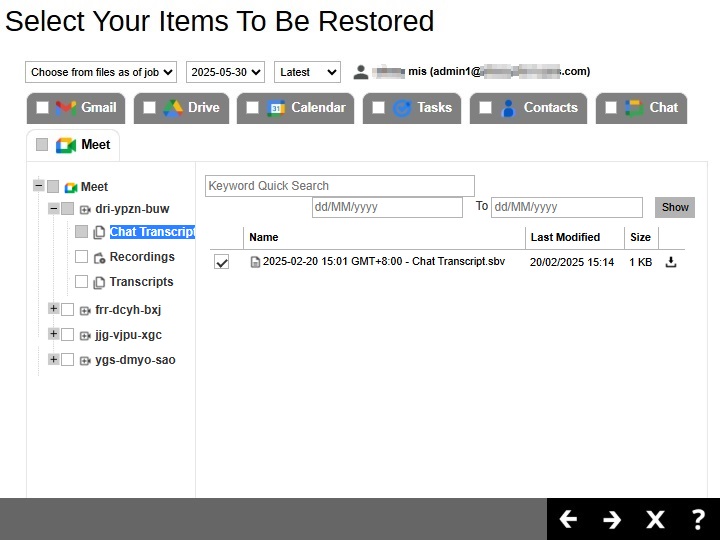Tick the Gmail tab checkbox
This screenshot has height=540, width=720.
tap(42, 108)
